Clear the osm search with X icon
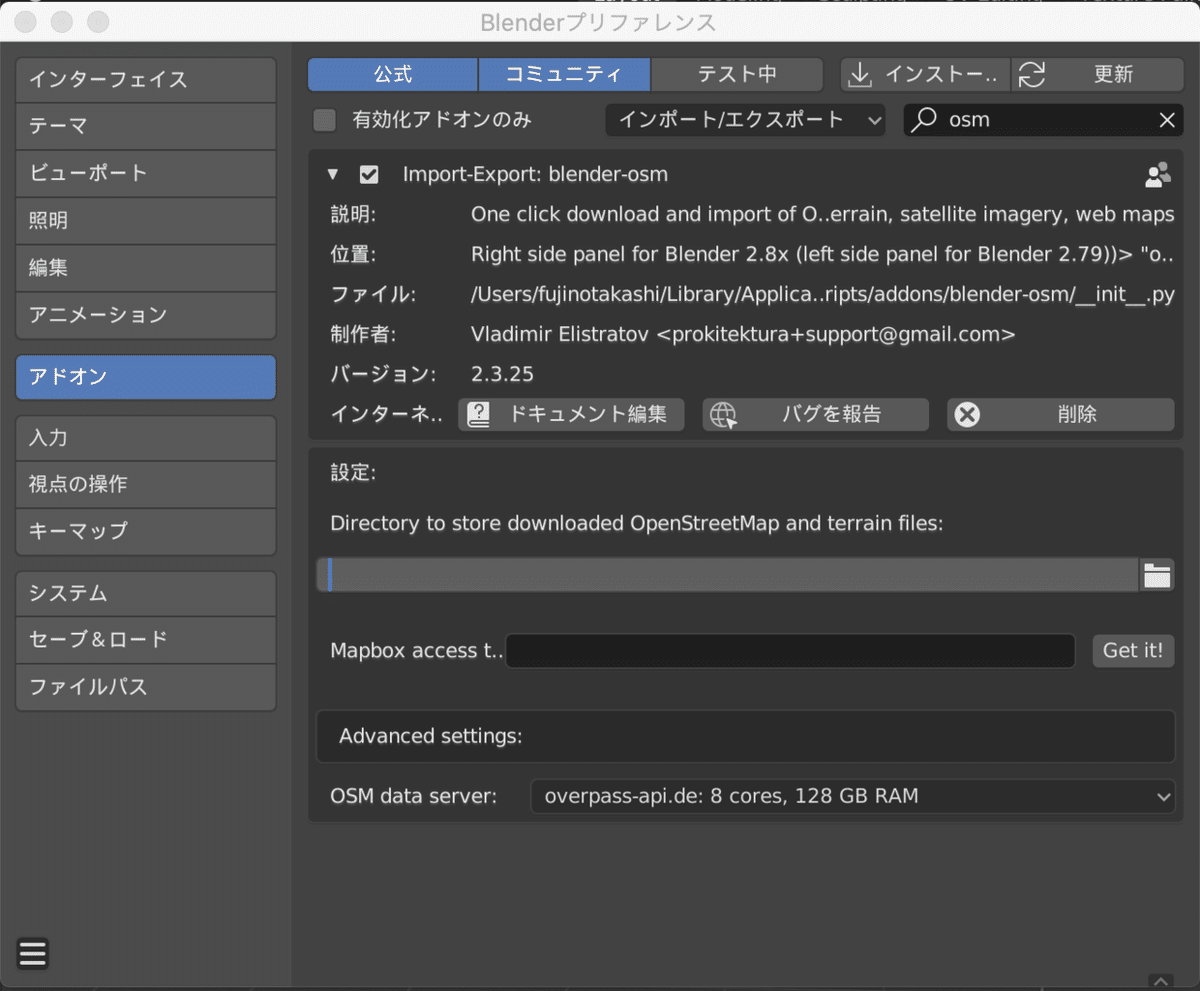The height and width of the screenshot is (991, 1200). (x=1167, y=120)
